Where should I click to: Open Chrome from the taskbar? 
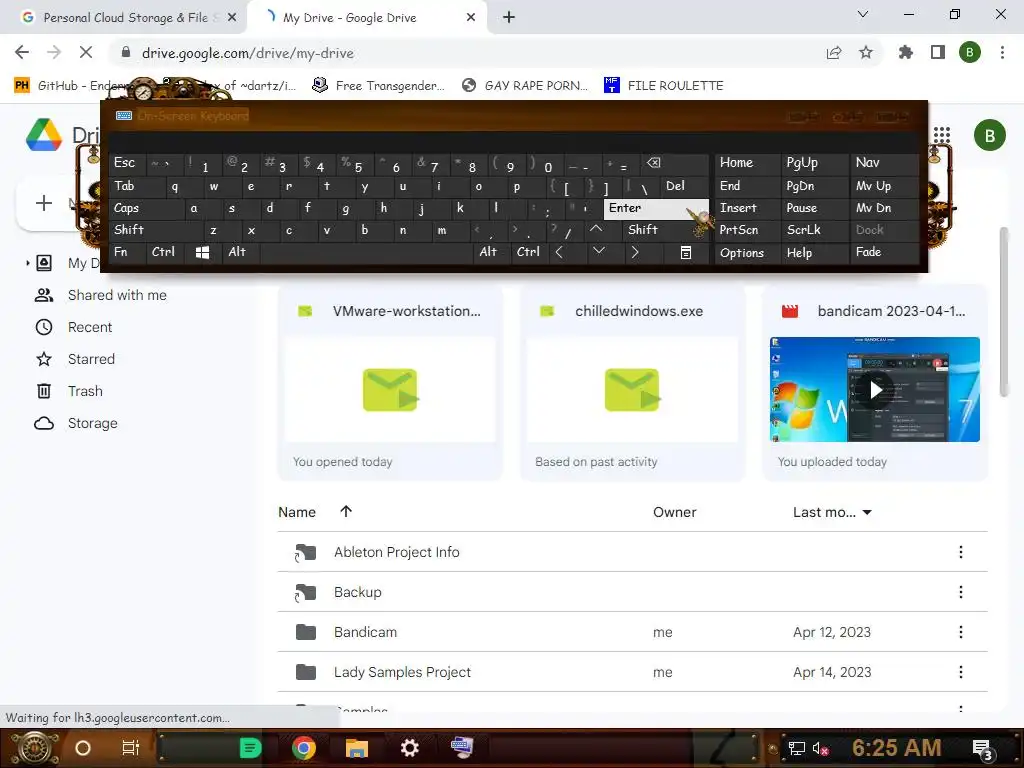click(x=304, y=747)
